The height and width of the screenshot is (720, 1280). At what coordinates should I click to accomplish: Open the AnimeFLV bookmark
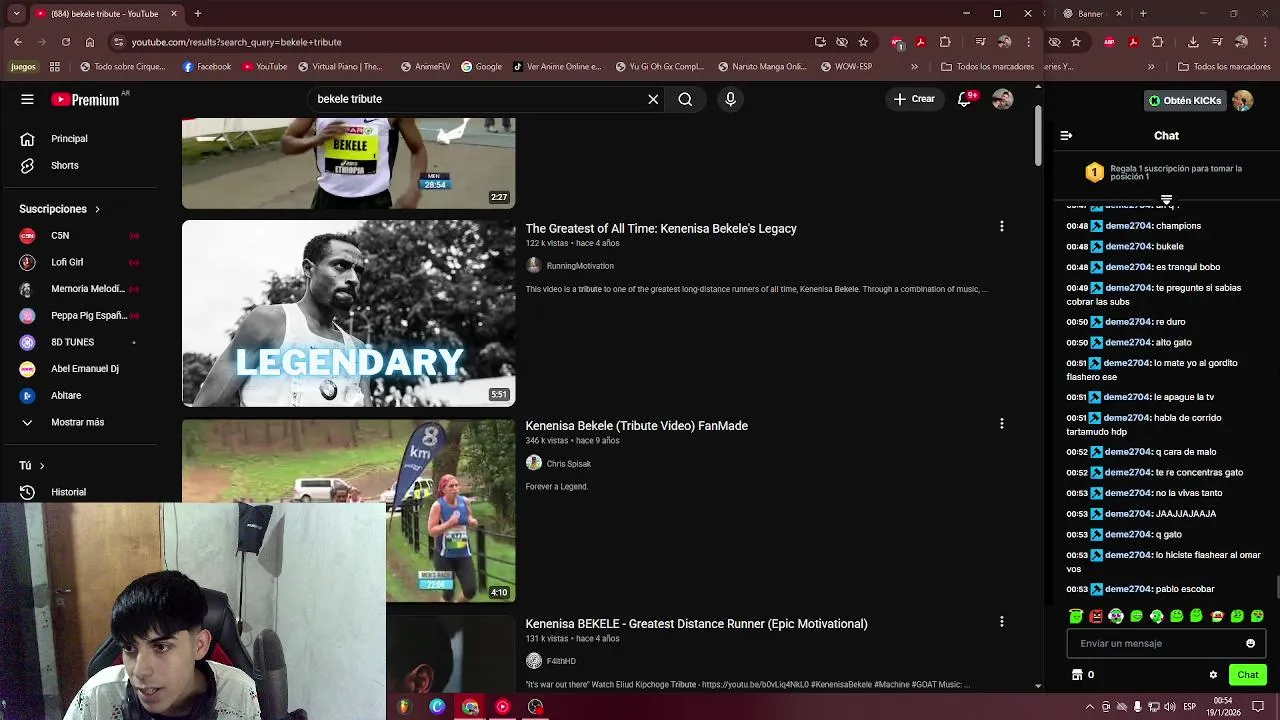point(425,67)
